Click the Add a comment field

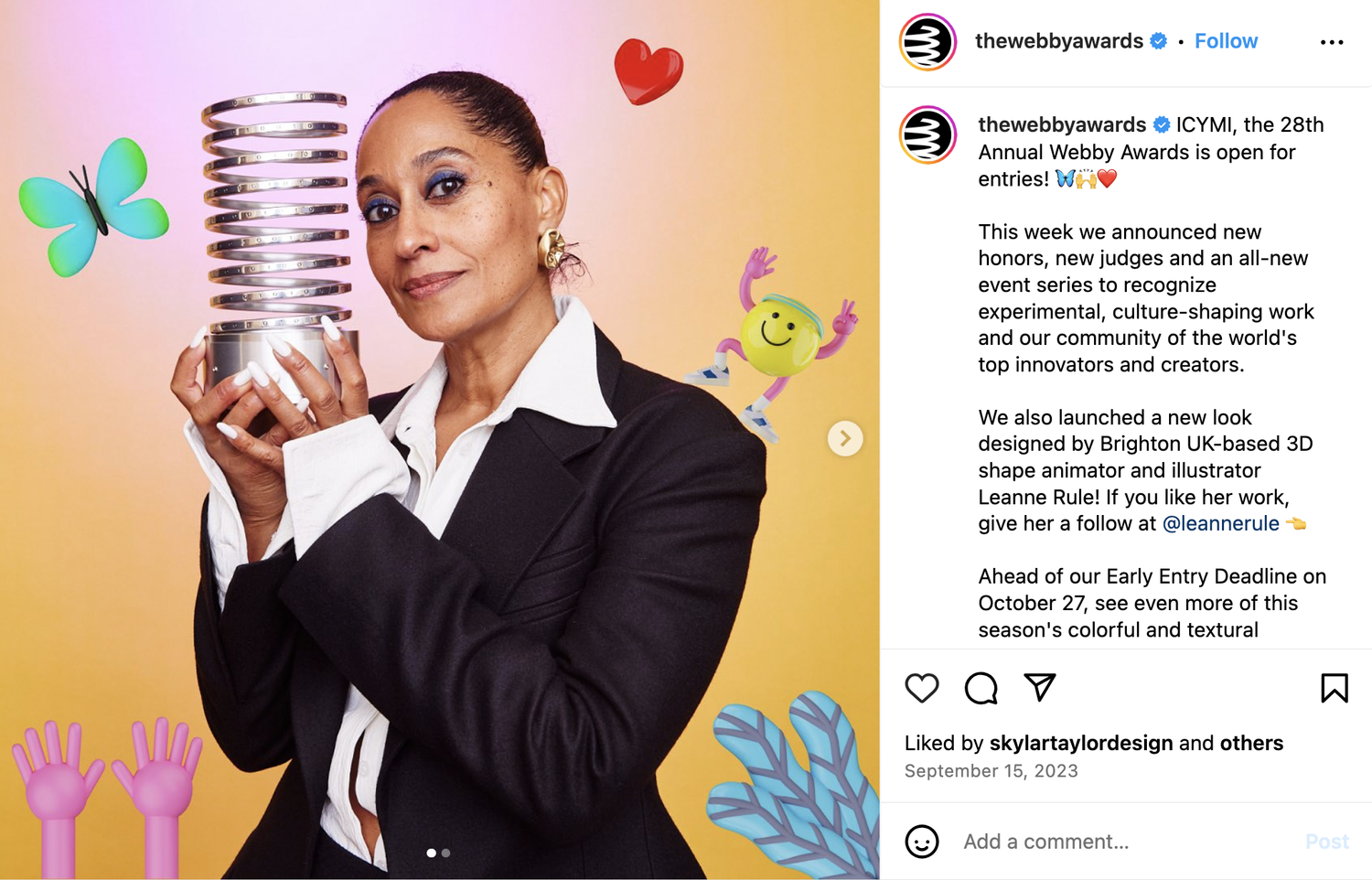point(1125,842)
